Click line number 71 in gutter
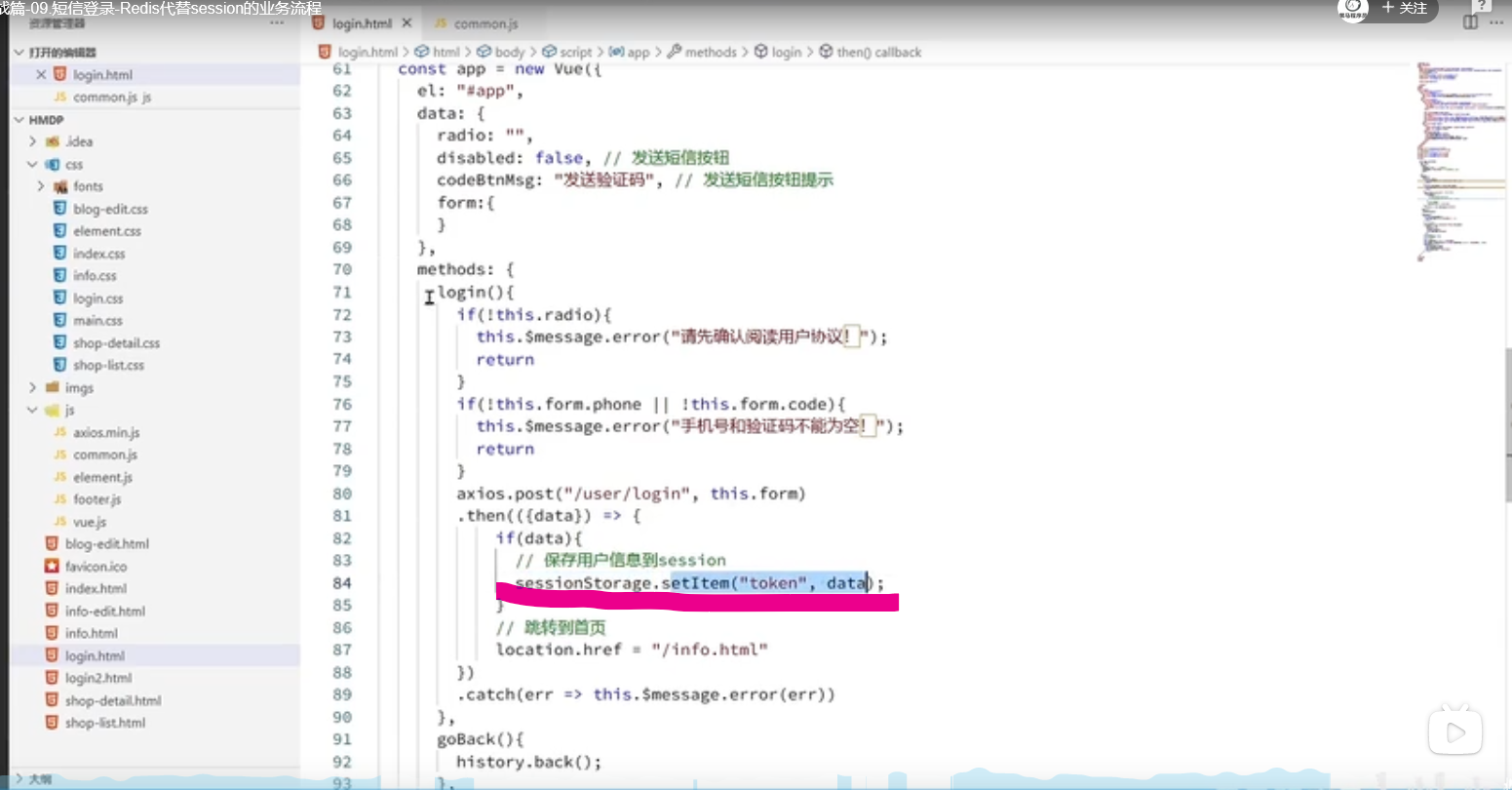 tap(342, 293)
